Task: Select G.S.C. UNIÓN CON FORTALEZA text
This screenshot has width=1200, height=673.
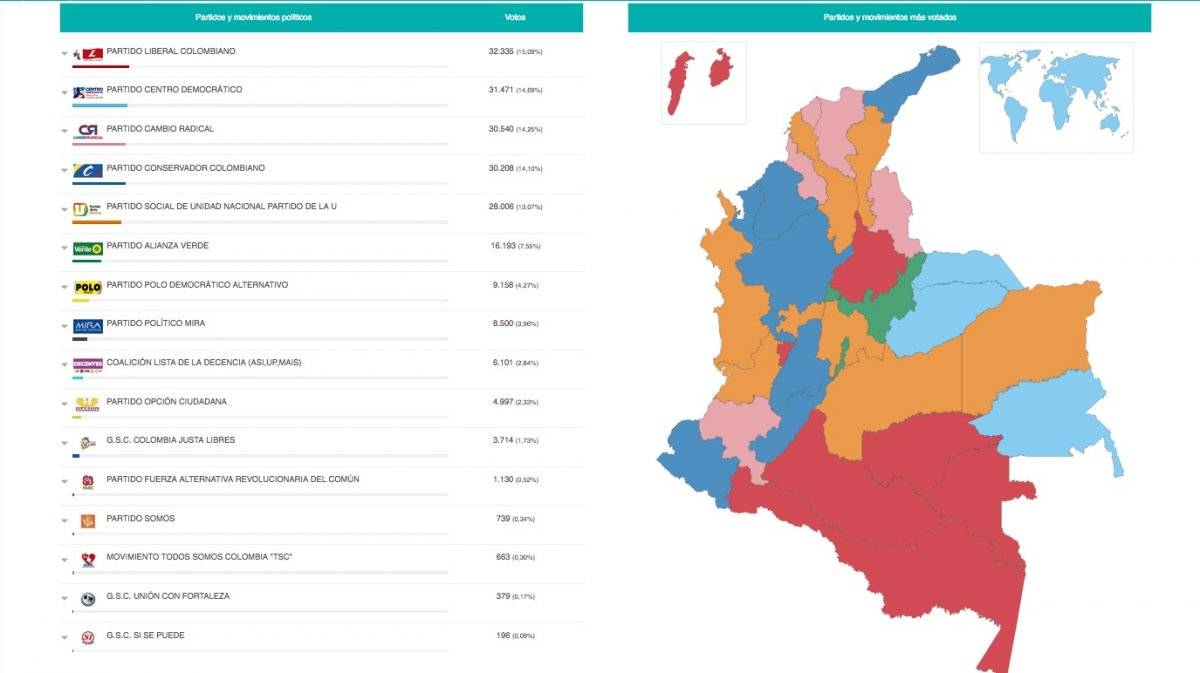Action: coord(168,597)
